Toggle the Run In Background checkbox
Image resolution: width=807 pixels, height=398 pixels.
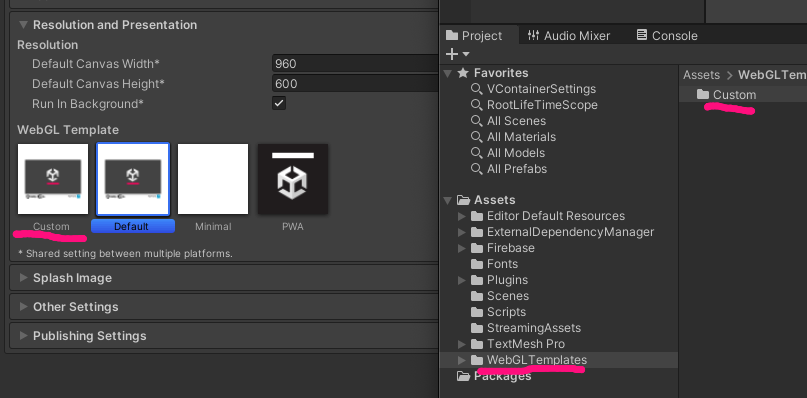click(279, 103)
